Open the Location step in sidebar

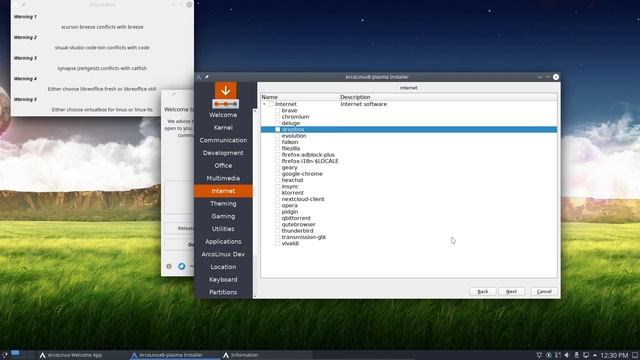223,267
